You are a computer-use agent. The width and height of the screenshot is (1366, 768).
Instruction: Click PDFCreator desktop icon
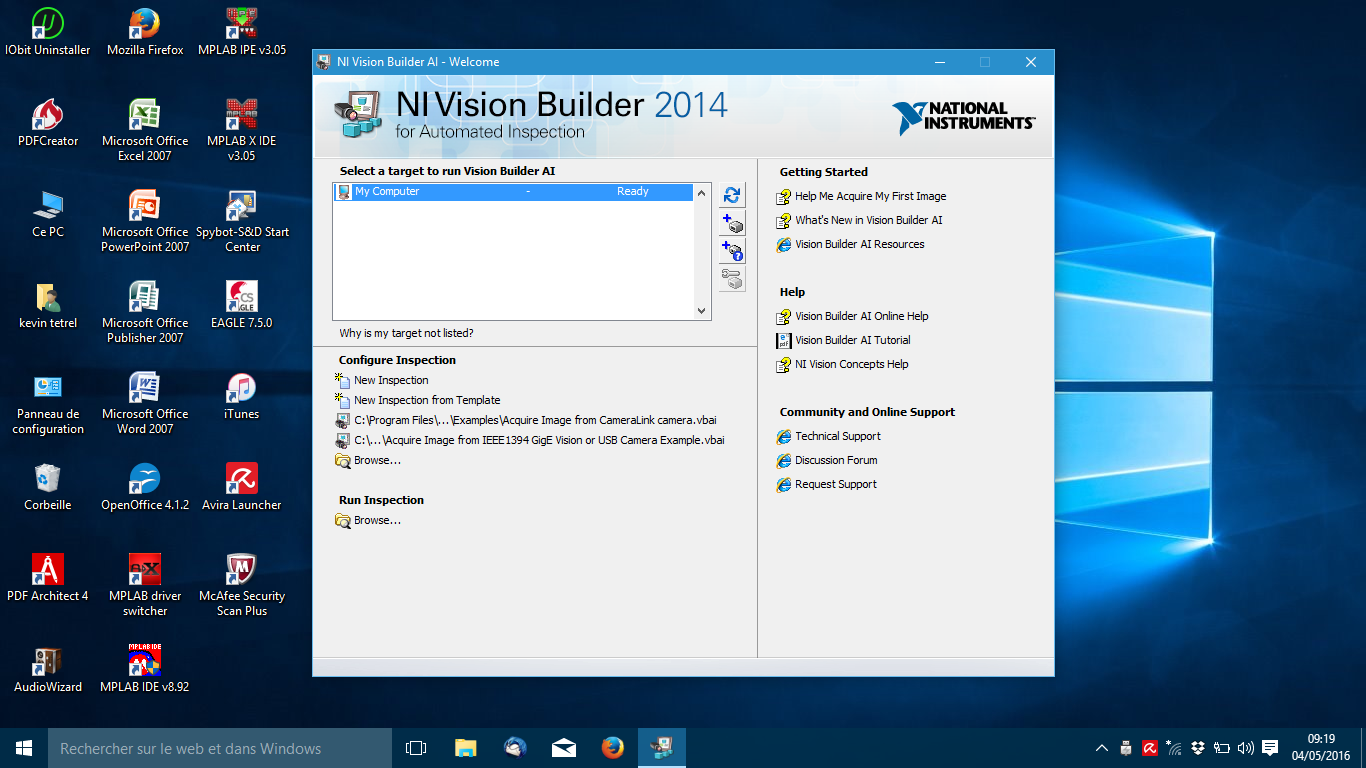(48, 123)
